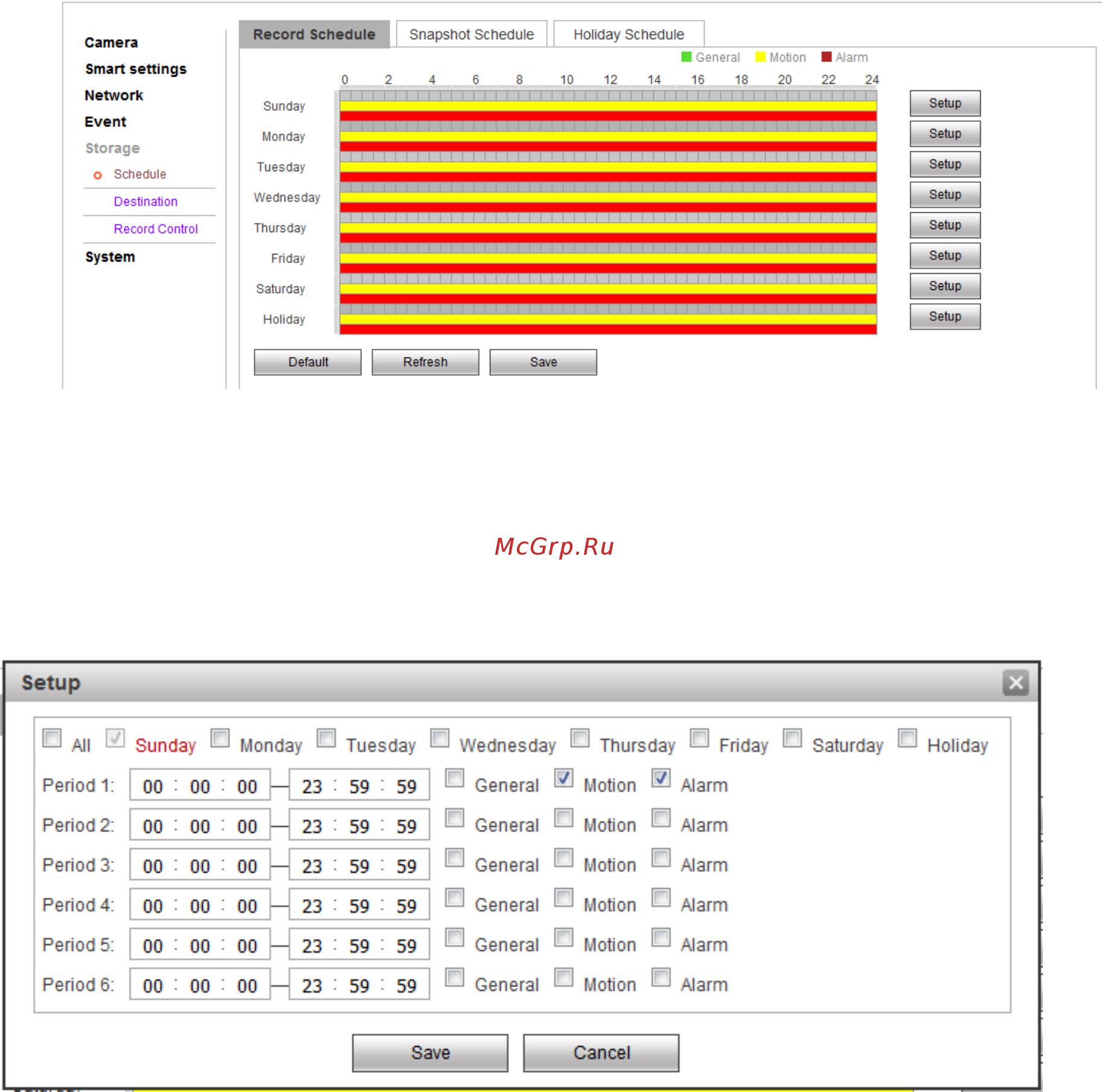Viewport: 1102px width, 1092px height.
Task: Enable General recording for Period 2
Action: click(455, 818)
